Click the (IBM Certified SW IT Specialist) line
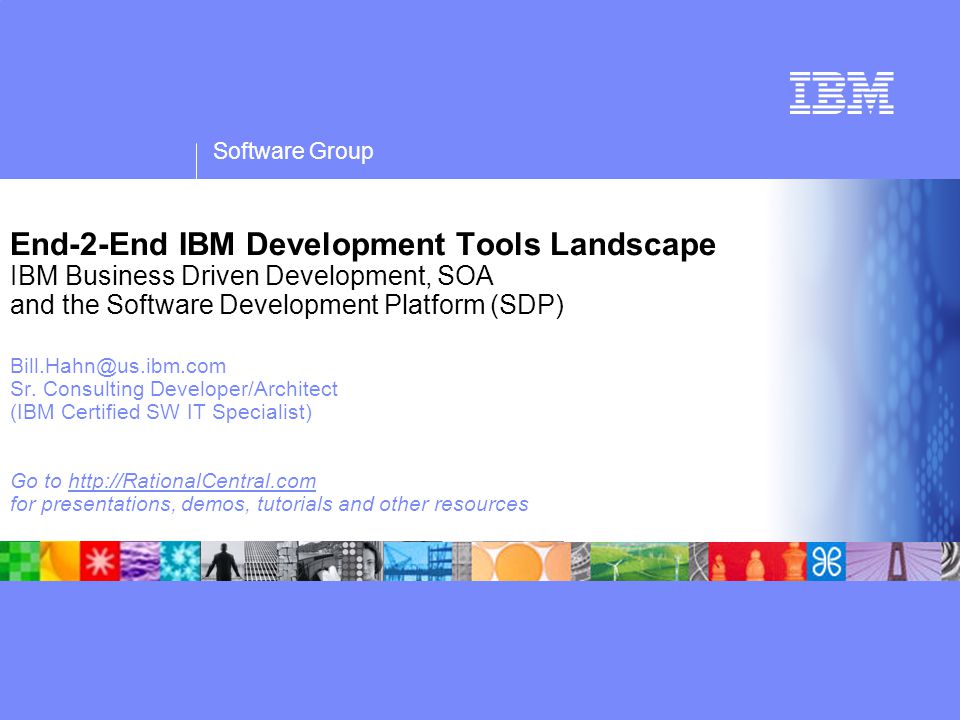 tap(161, 412)
